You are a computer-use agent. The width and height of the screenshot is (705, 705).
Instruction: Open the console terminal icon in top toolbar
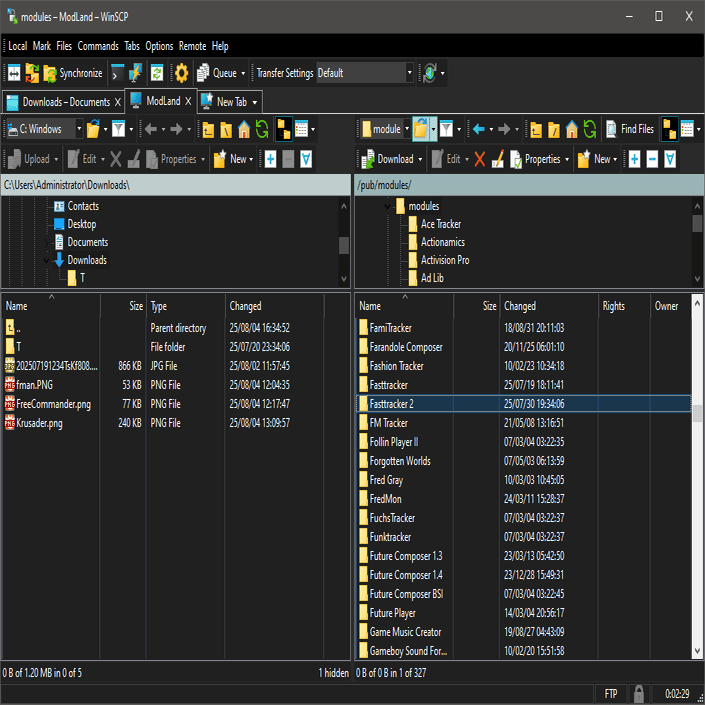point(117,73)
